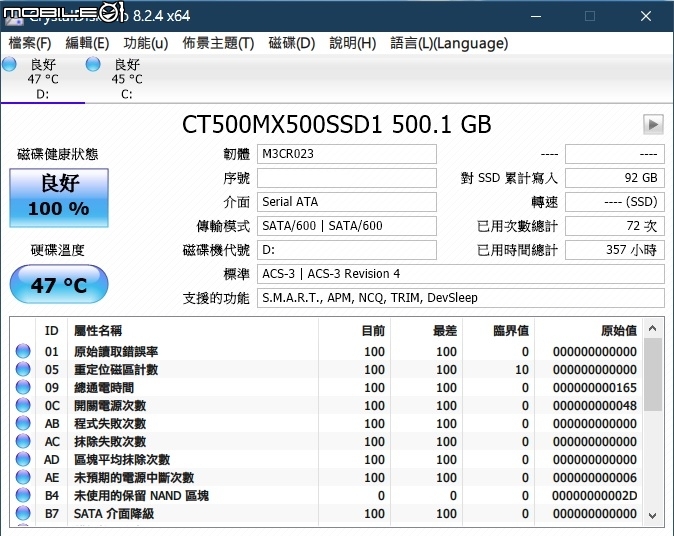The image size is (674, 536).
Task: Click status orb of attribute B4 row
Action: click(23, 496)
